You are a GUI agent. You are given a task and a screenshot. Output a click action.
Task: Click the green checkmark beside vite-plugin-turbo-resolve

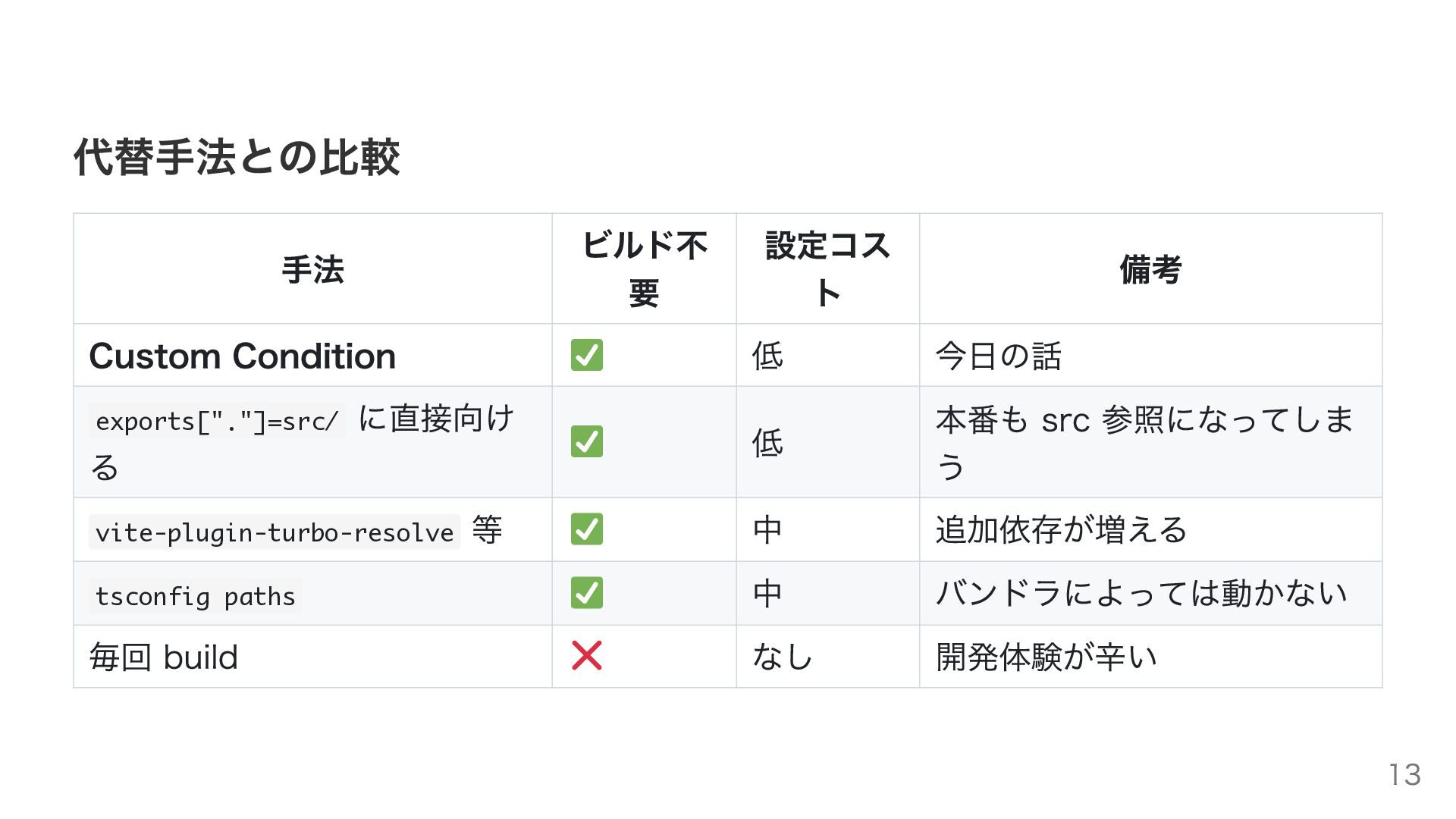(587, 529)
